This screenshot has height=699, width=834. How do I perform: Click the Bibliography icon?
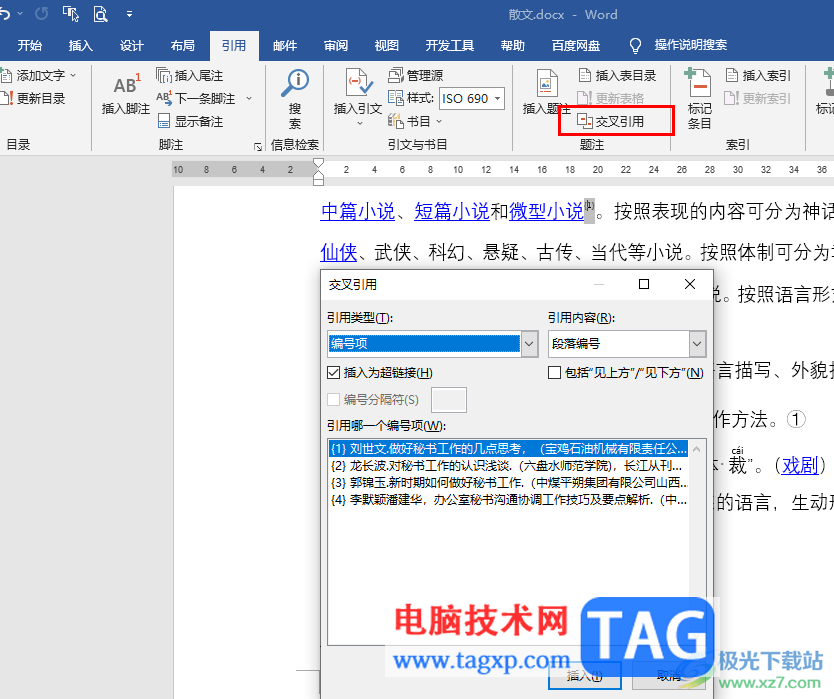point(395,121)
